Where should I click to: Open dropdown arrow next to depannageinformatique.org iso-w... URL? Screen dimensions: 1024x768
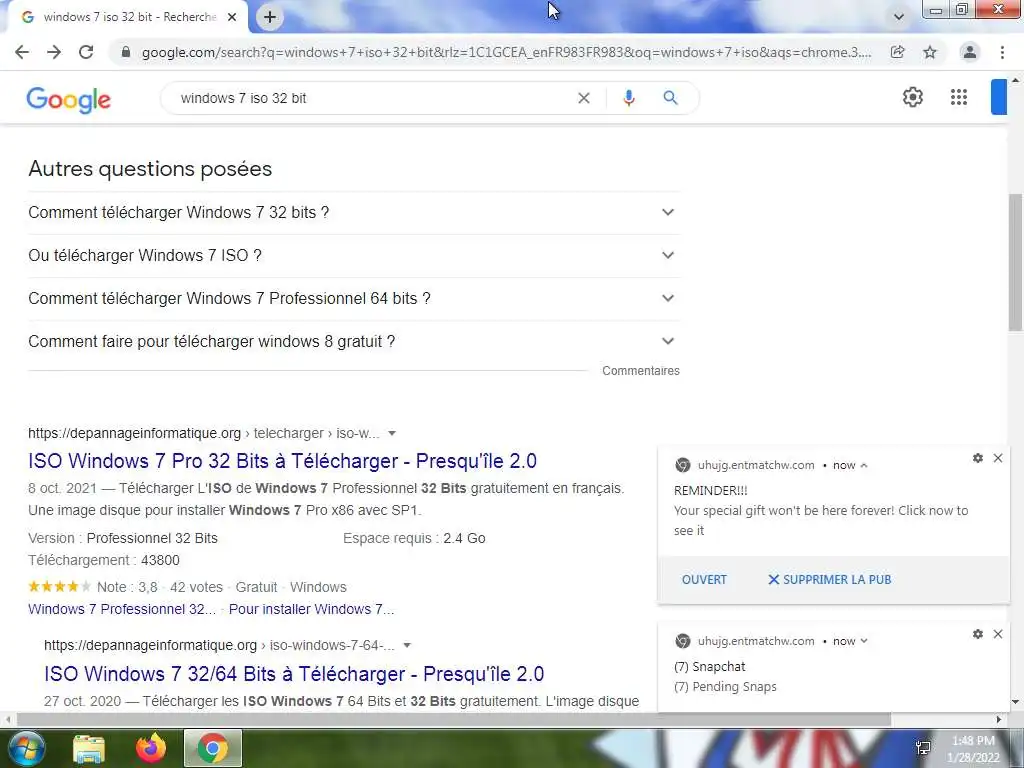[x=392, y=434]
